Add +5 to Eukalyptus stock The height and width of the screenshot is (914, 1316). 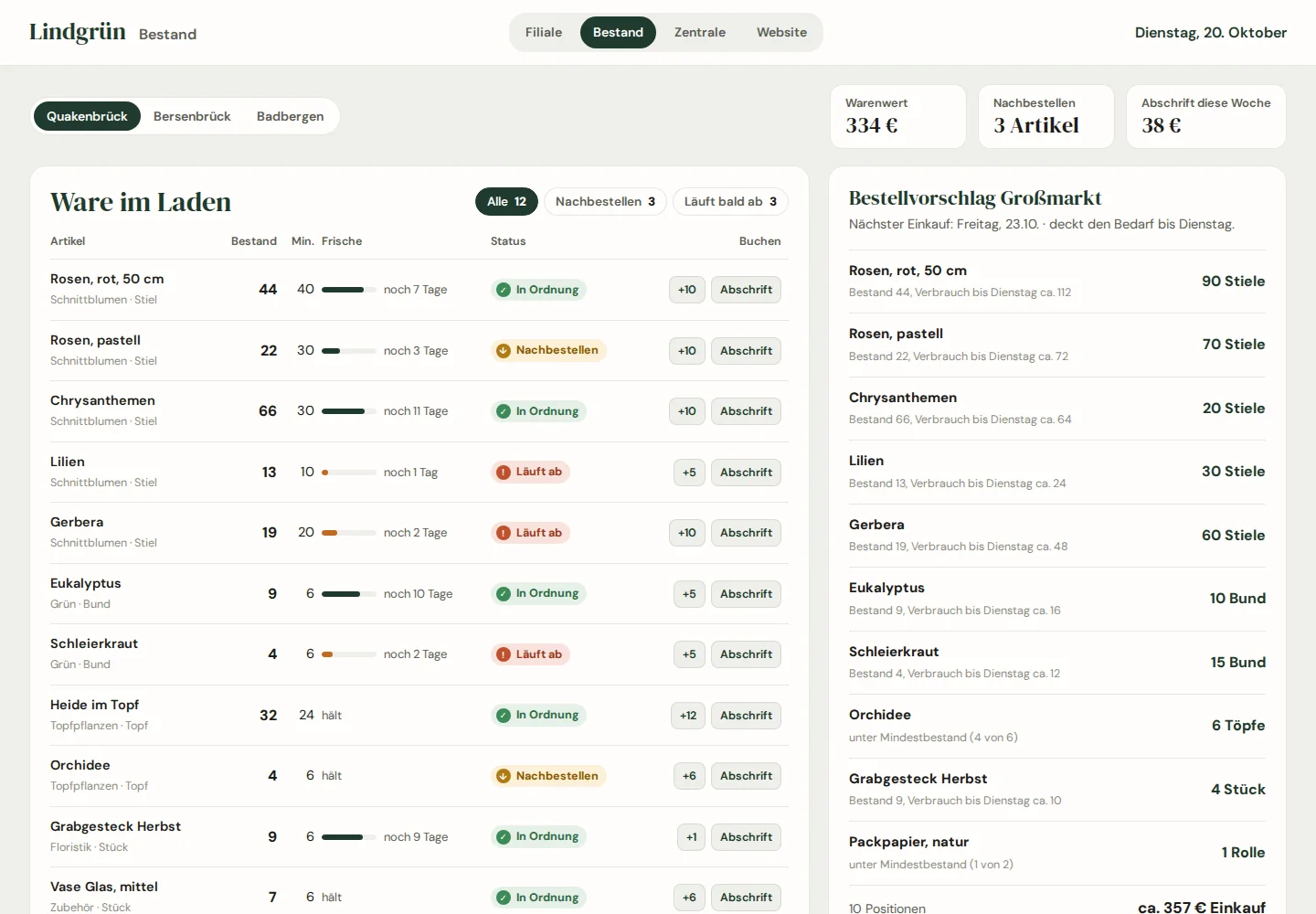(689, 594)
